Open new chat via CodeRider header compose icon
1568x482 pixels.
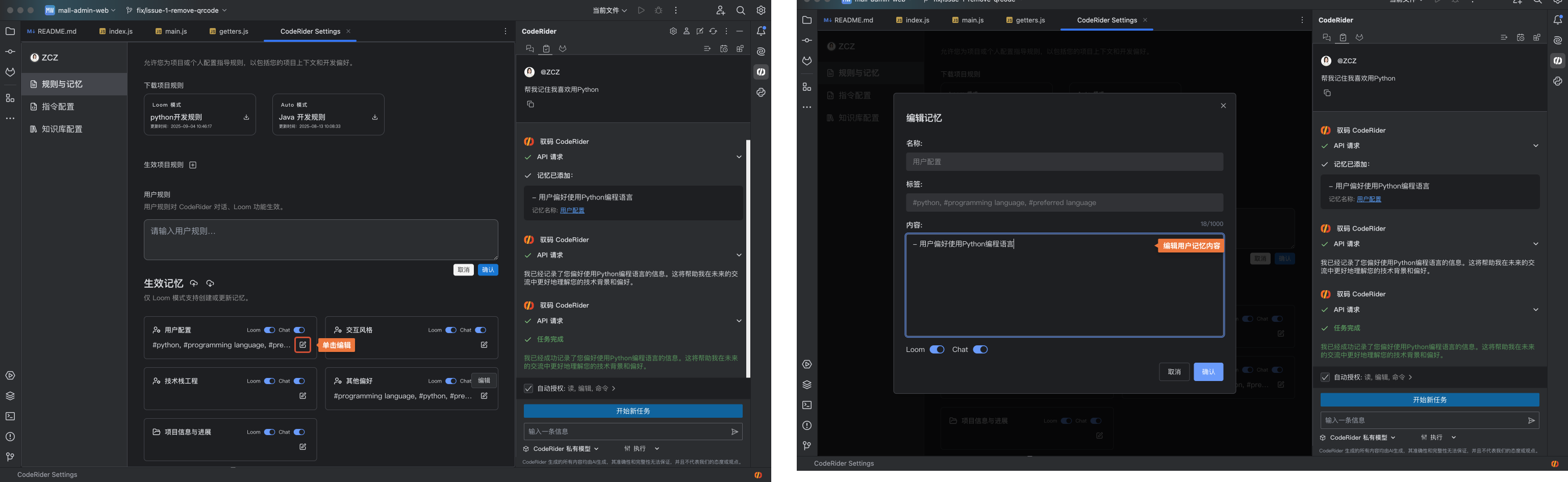coord(700,31)
